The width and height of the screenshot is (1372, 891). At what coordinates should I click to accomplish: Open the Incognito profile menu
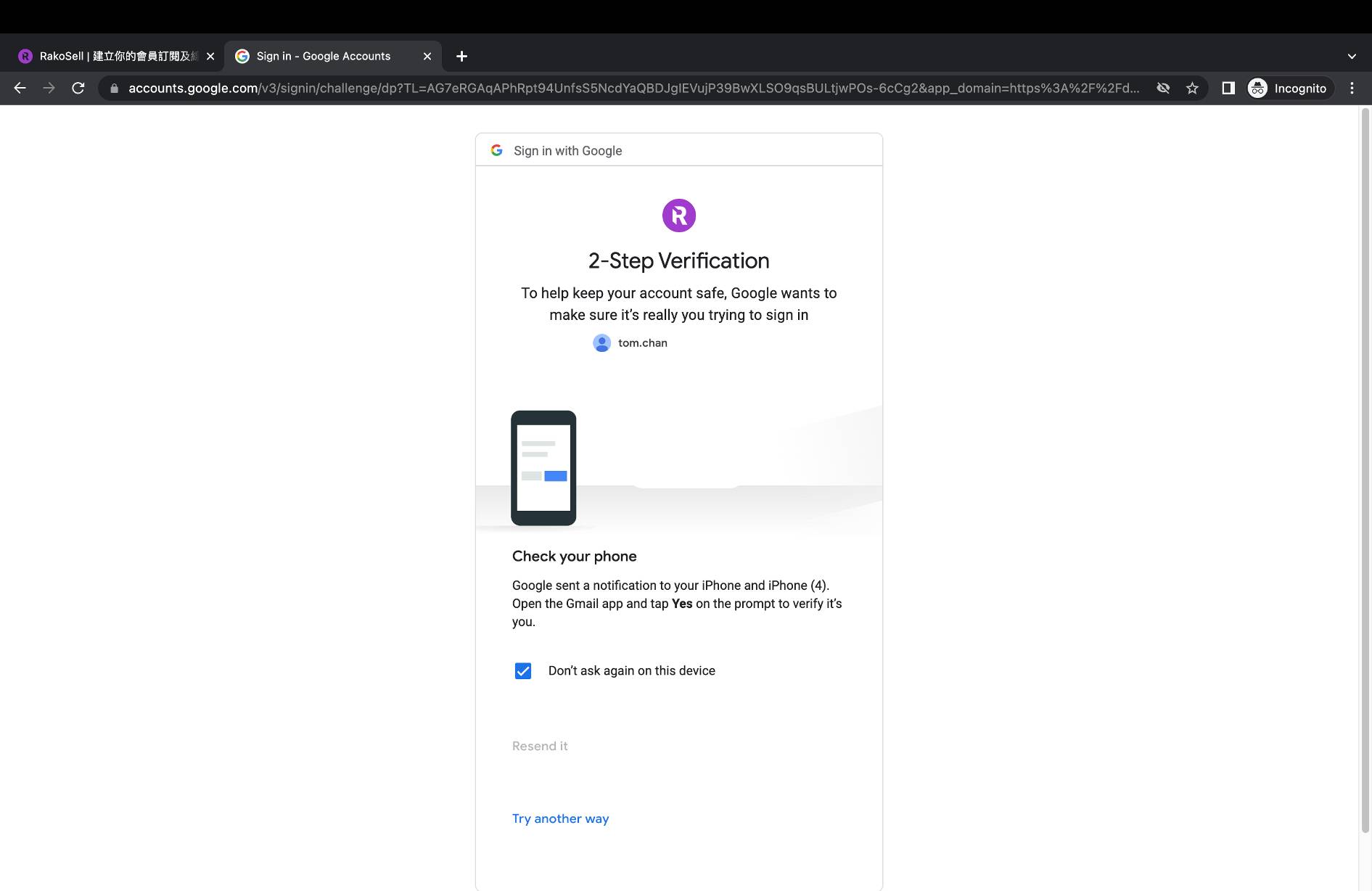1289,88
